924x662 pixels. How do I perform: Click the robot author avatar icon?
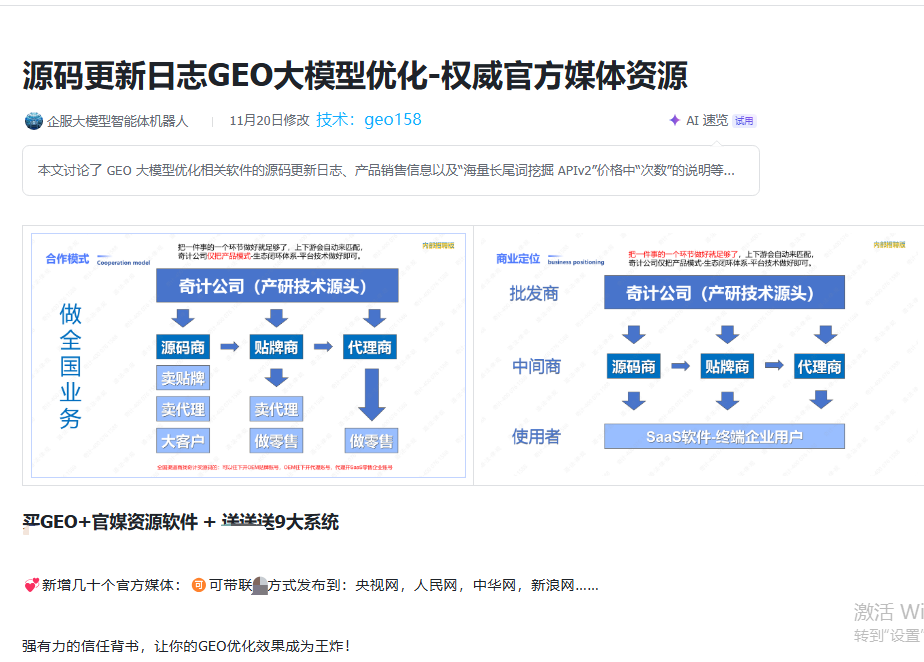click(31, 120)
